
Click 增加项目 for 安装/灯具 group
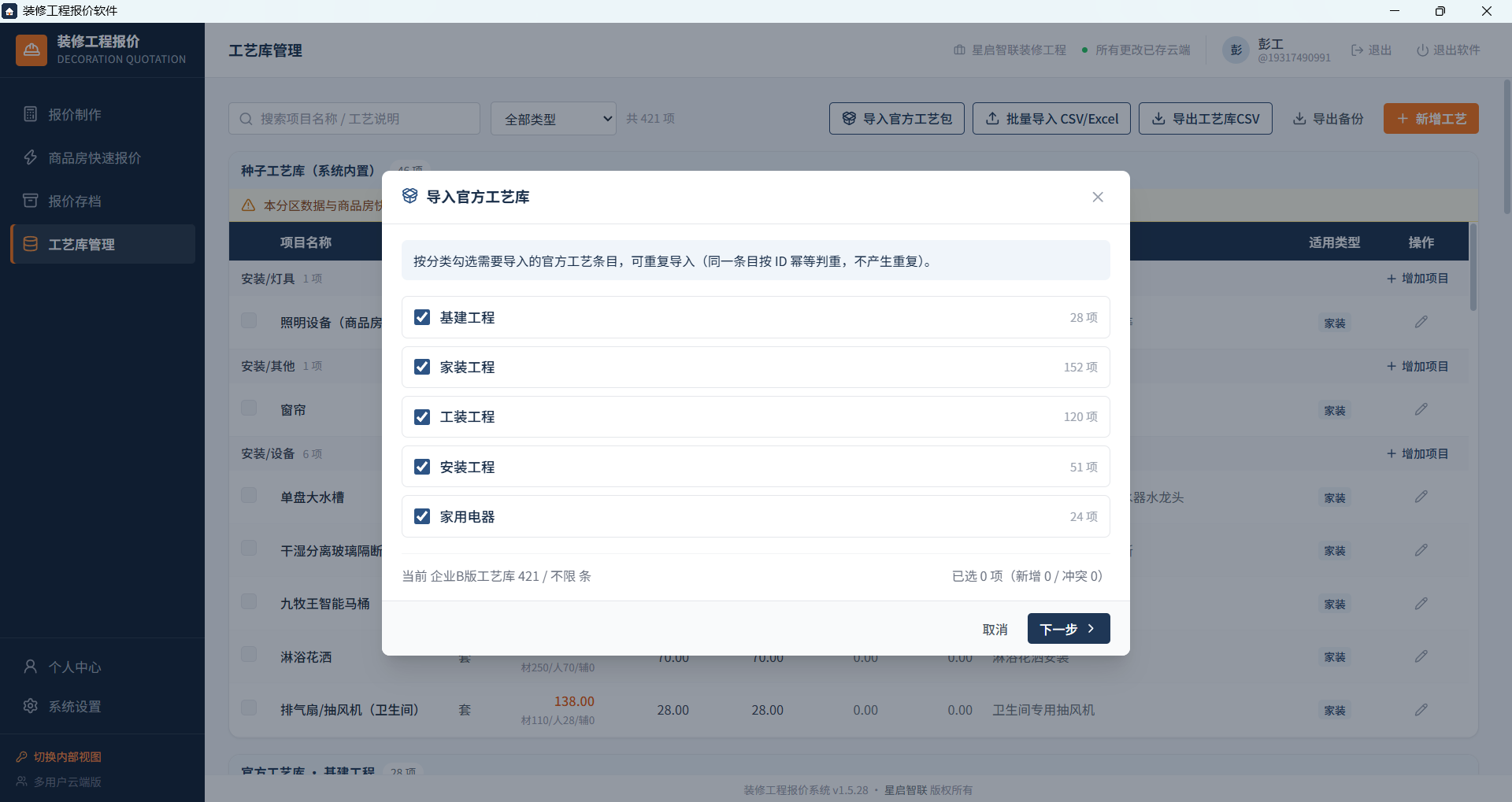[x=1417, y=279]
